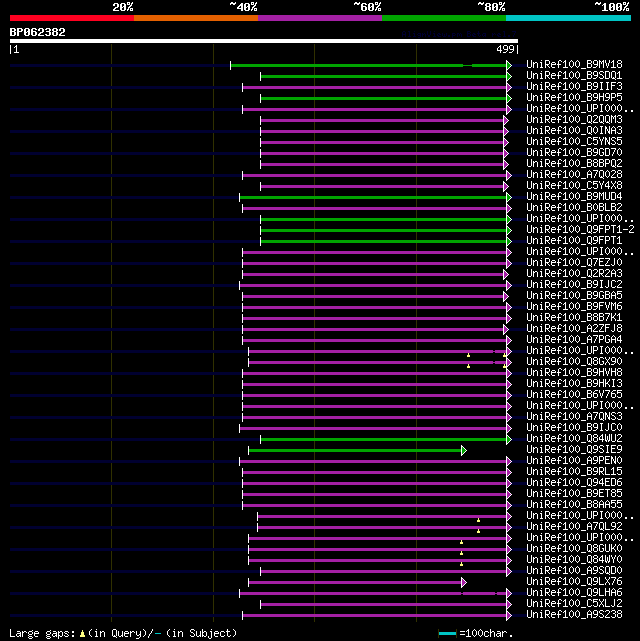Click the UniRef100_A9SQD0 row label

pos(574,571)
